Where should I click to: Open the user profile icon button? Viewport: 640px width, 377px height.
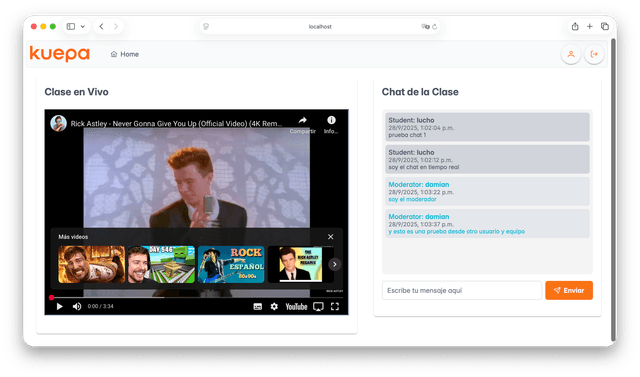point(571,54)
